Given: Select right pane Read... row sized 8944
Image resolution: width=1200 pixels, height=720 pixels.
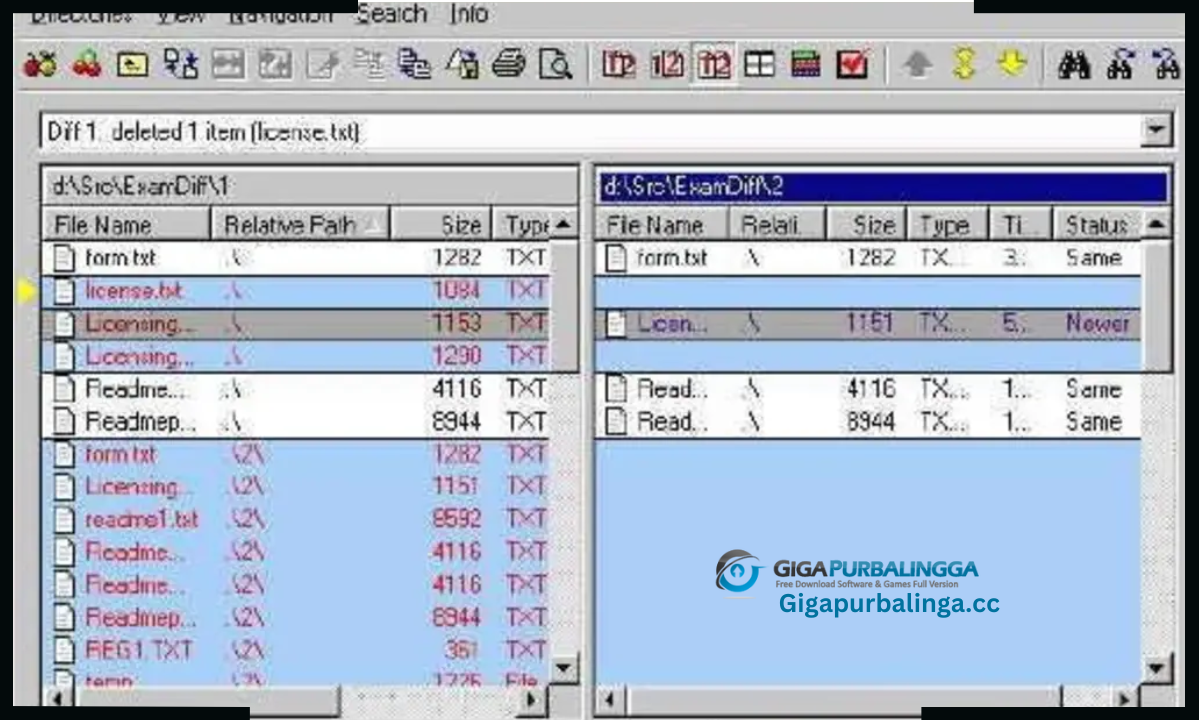Looking at the screenshot, I should 868,422.
